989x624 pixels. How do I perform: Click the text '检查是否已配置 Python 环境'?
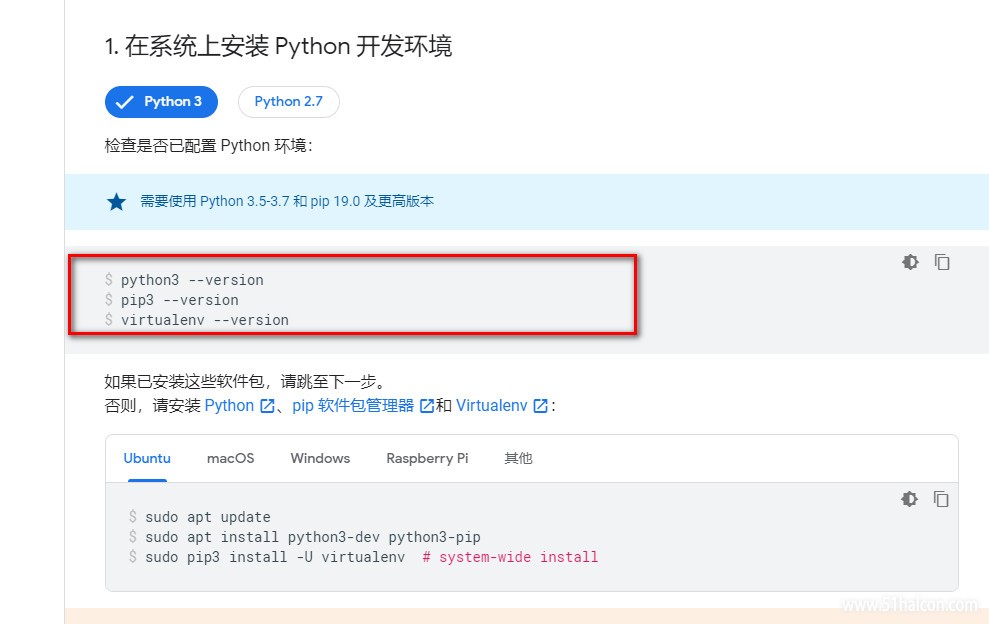[x=208, y=146]
